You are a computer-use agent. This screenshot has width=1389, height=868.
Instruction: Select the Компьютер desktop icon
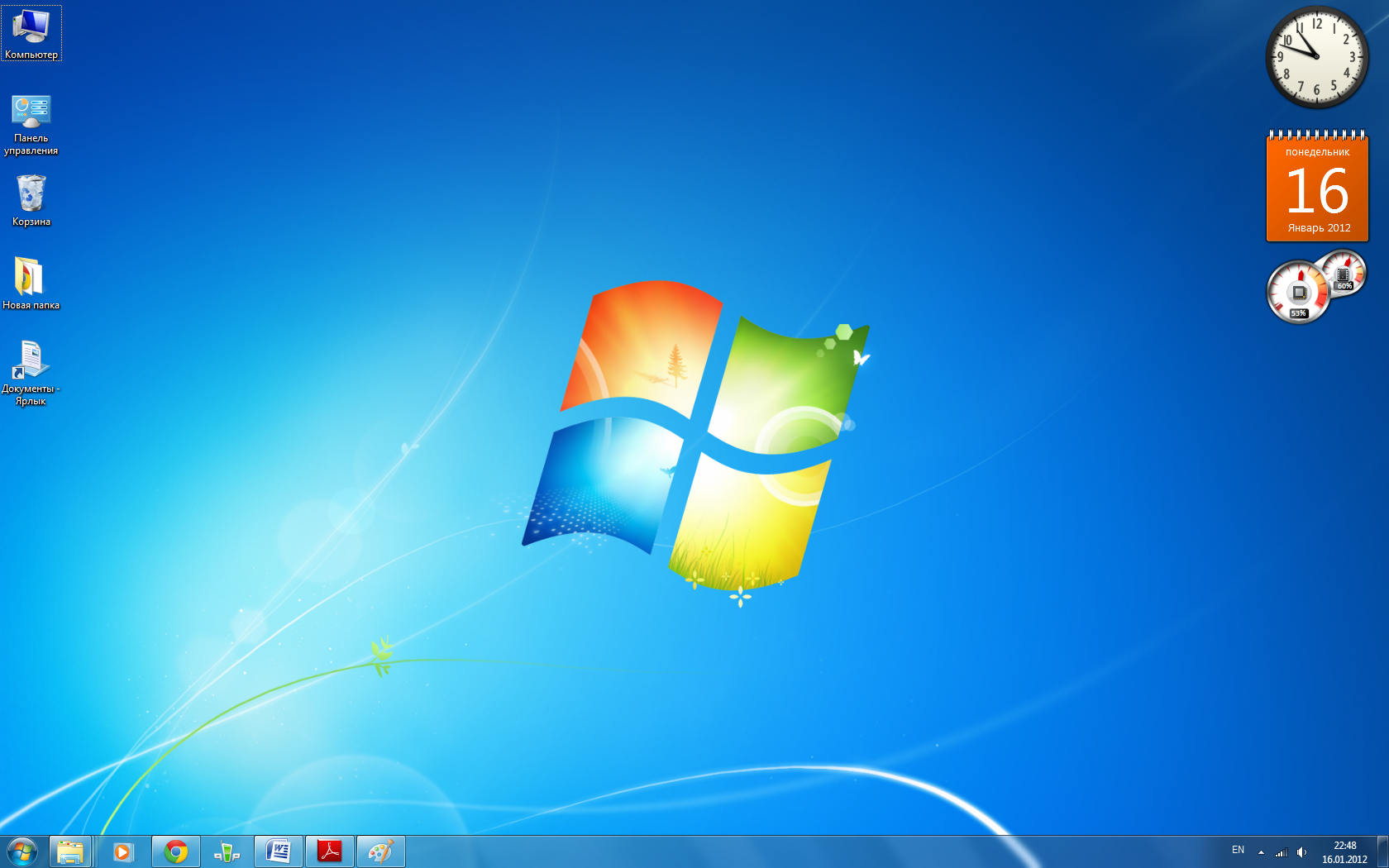(x=31, y=33)
